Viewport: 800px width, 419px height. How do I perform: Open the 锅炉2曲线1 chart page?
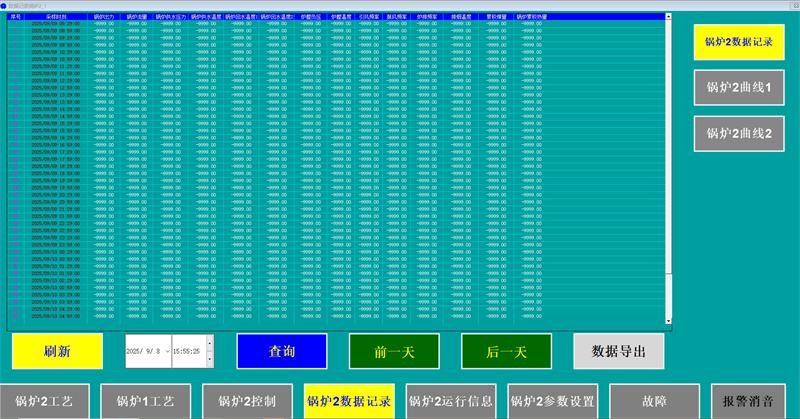point(739,88)
